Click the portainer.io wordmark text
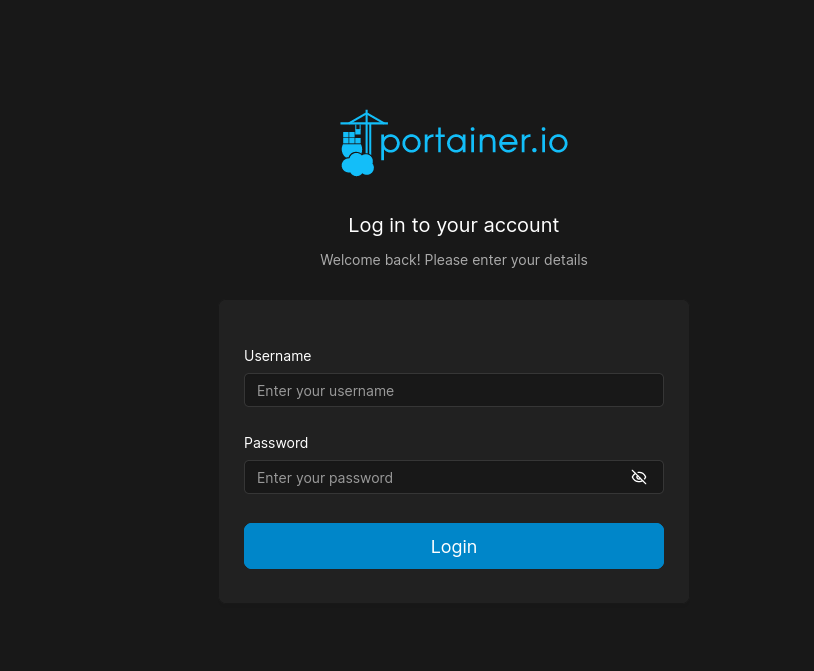814x671 pixels. tap(474, 142)
